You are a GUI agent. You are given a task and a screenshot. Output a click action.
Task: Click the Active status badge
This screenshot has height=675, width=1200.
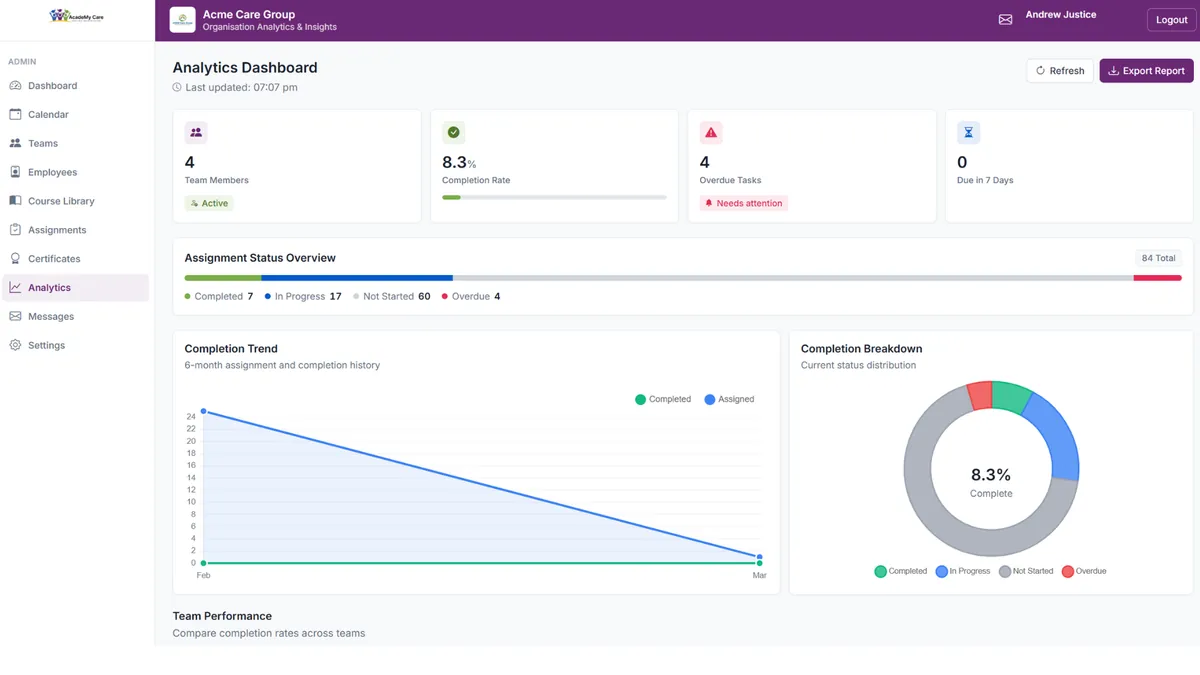coord(209,203)
